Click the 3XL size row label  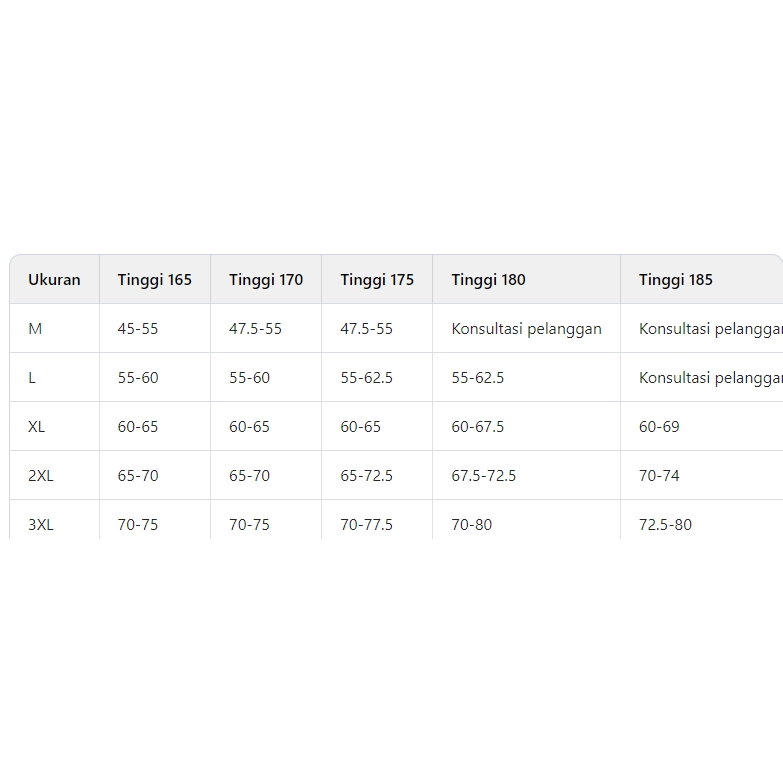coord(41,525)
